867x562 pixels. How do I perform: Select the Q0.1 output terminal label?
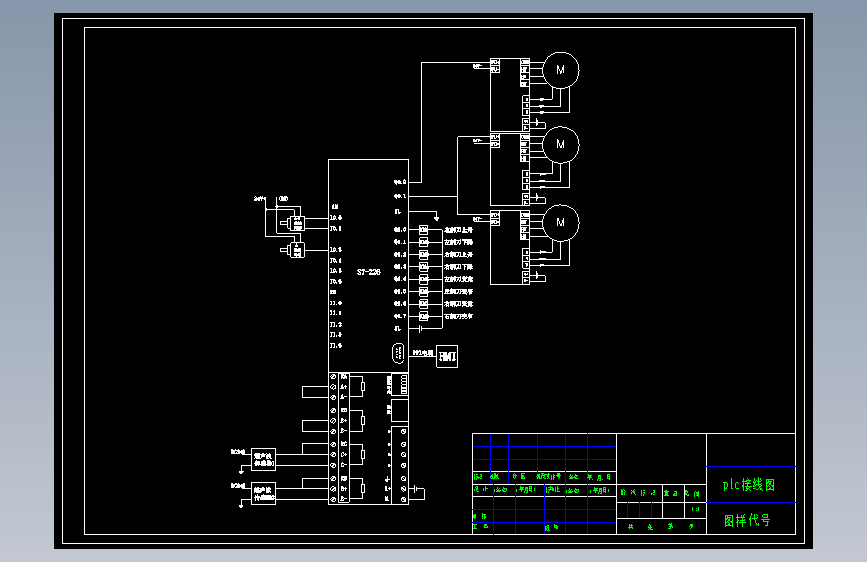400,196
